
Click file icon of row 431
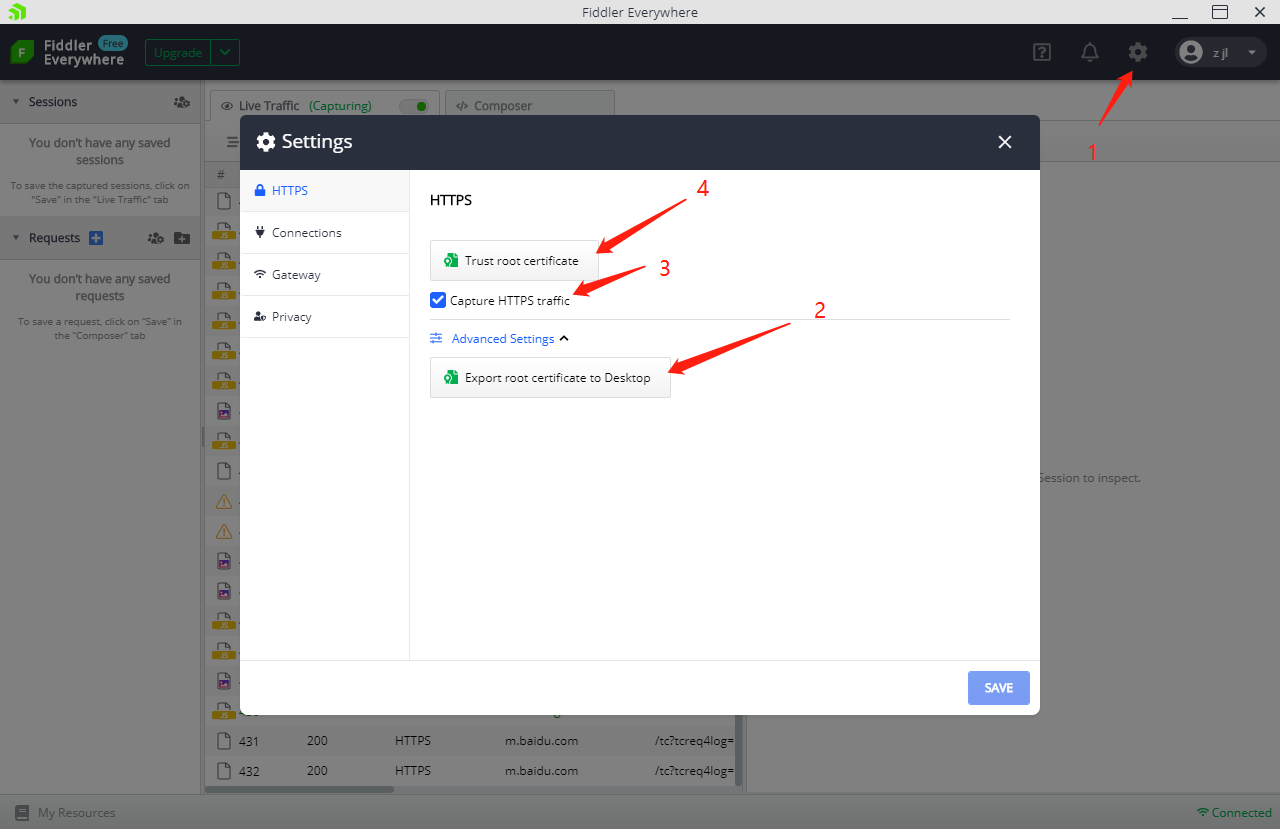[225, 741]
